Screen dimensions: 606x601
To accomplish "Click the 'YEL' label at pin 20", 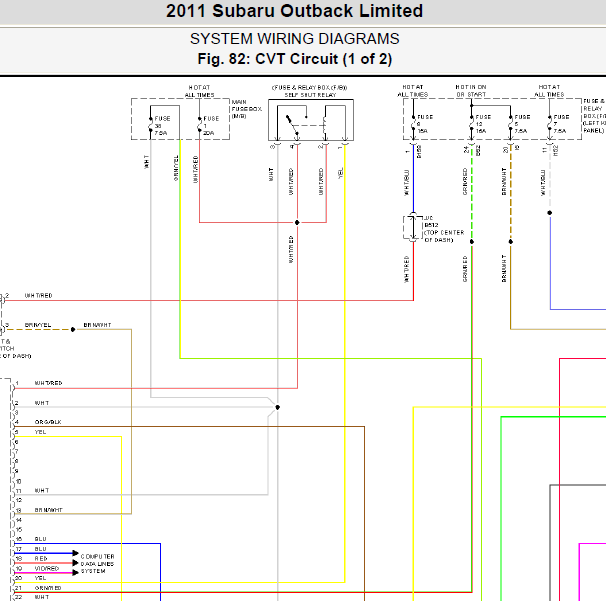I will [40, 578].
